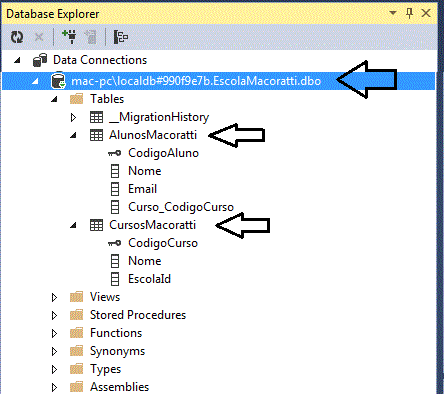The image size is (444, 394).
Task: Click Connect to Database plug icon
Action: [69, 37]
